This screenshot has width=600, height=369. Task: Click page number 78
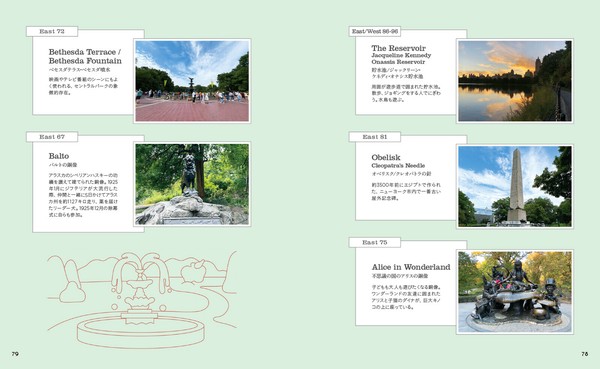(x=585, y=354)
